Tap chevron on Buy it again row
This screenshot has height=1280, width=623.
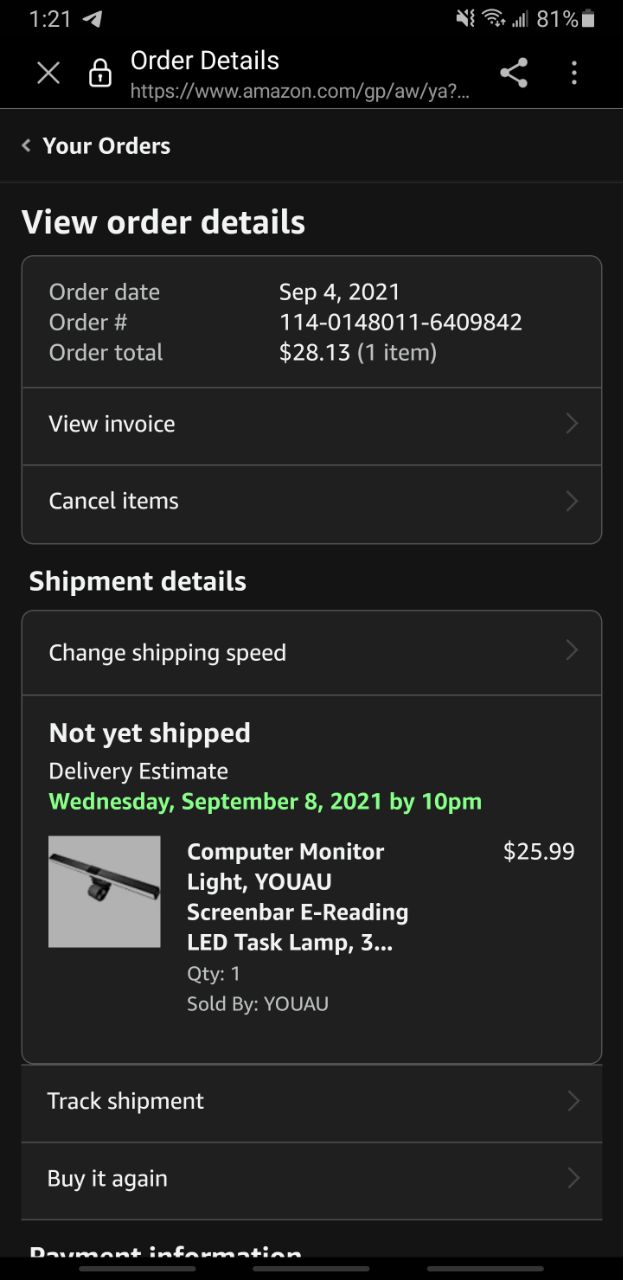[573, 1179]
